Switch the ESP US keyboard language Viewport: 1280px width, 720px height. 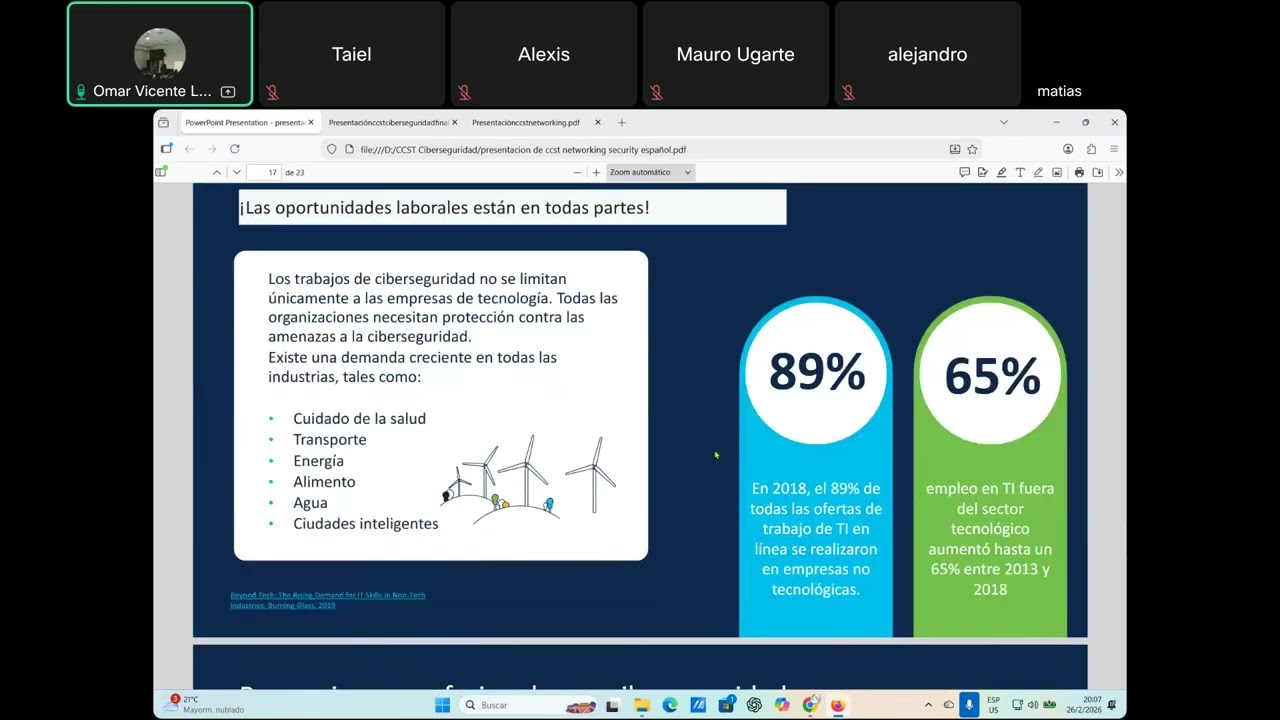click(x=993, y=705)
